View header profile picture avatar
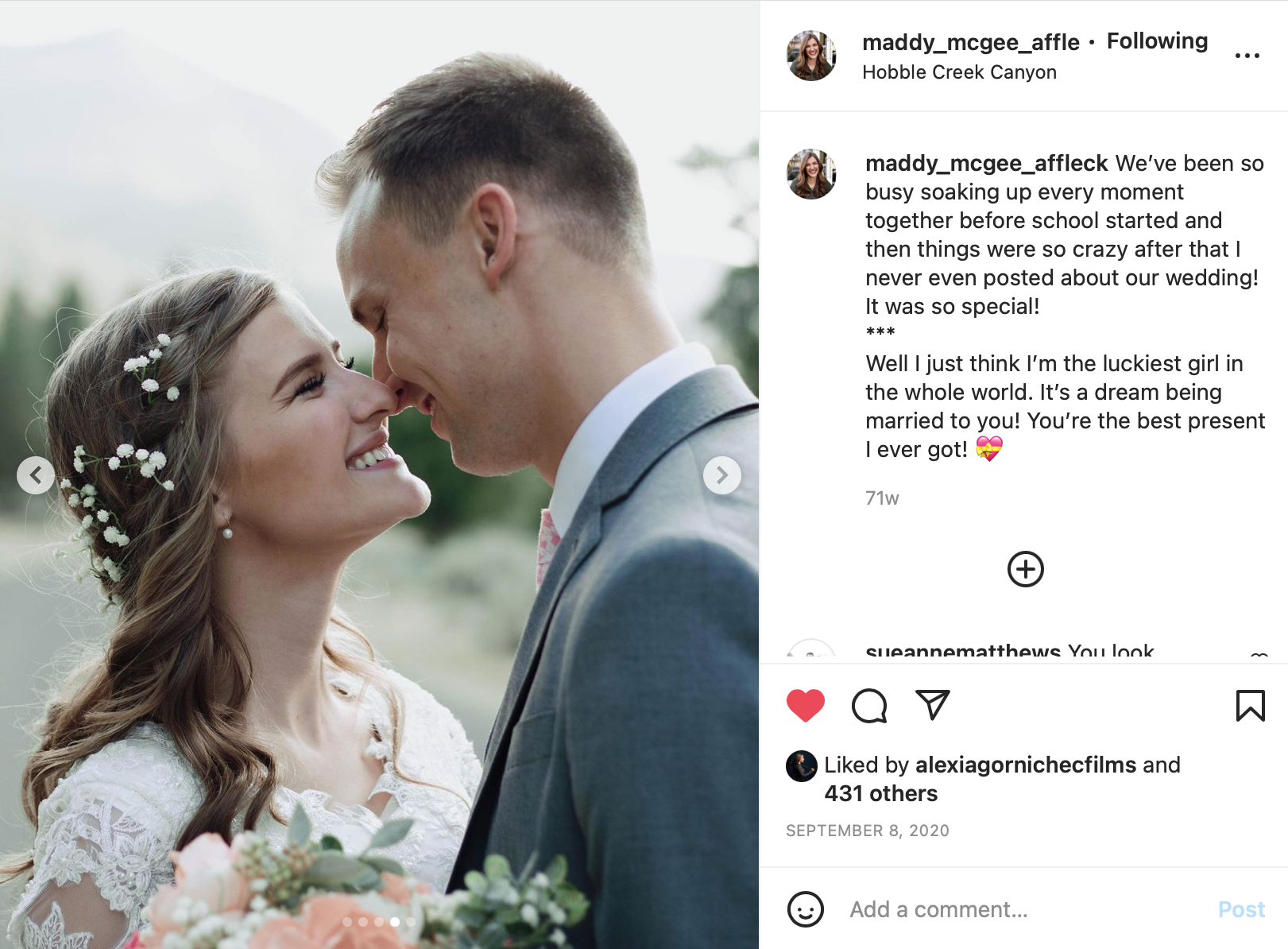This screenshot has height=949, width=1288. pyautogui.click(x=811, y=56)
